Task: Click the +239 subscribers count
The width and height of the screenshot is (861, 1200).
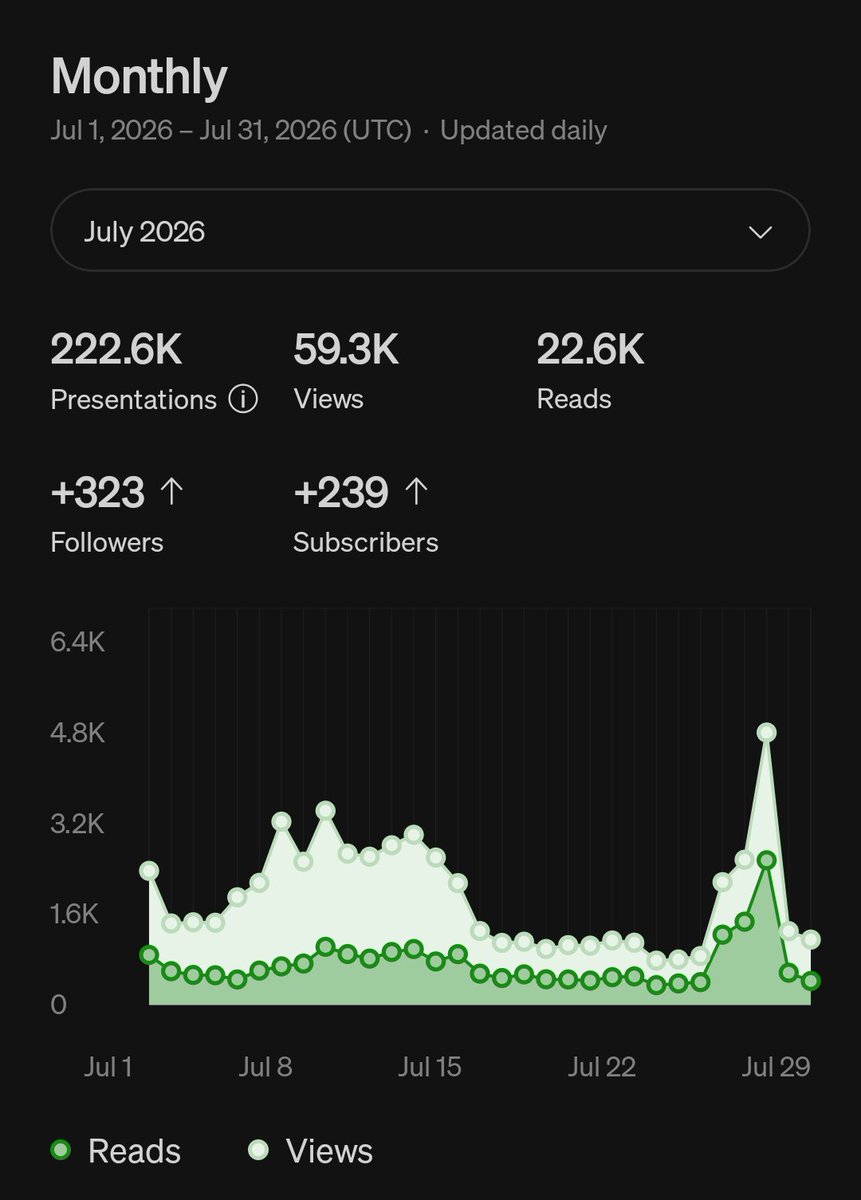Action: 341,492
